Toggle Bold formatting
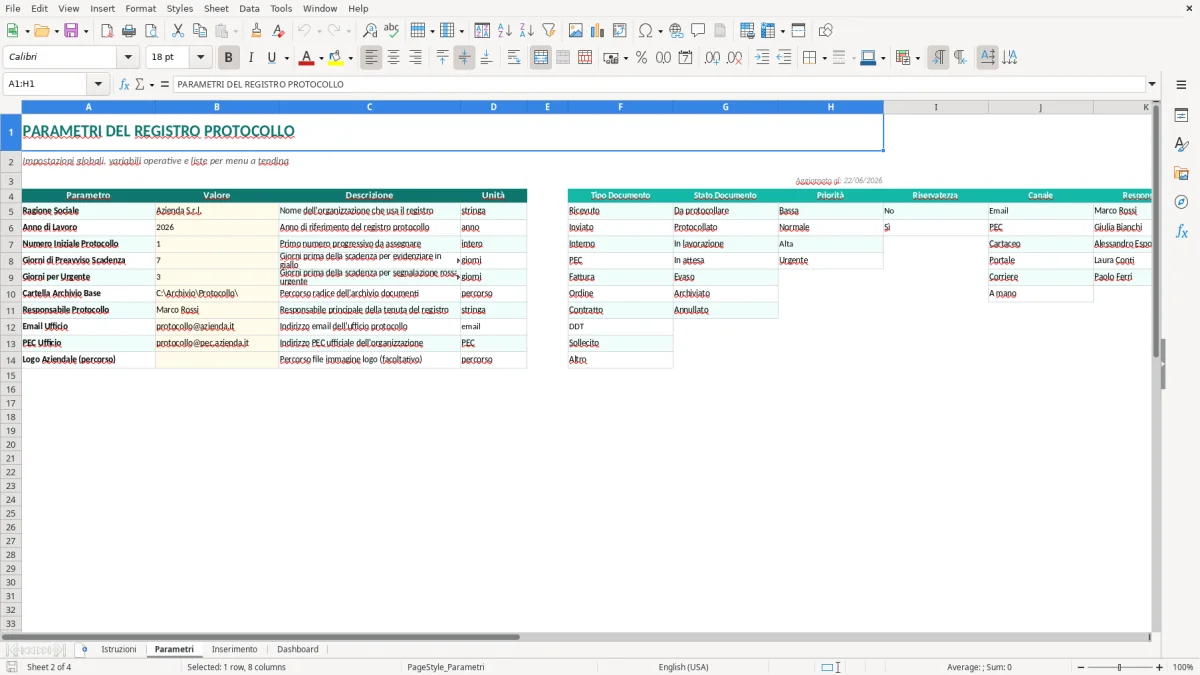This screenshot has height=675, width=1200. [x=229, y=58]
